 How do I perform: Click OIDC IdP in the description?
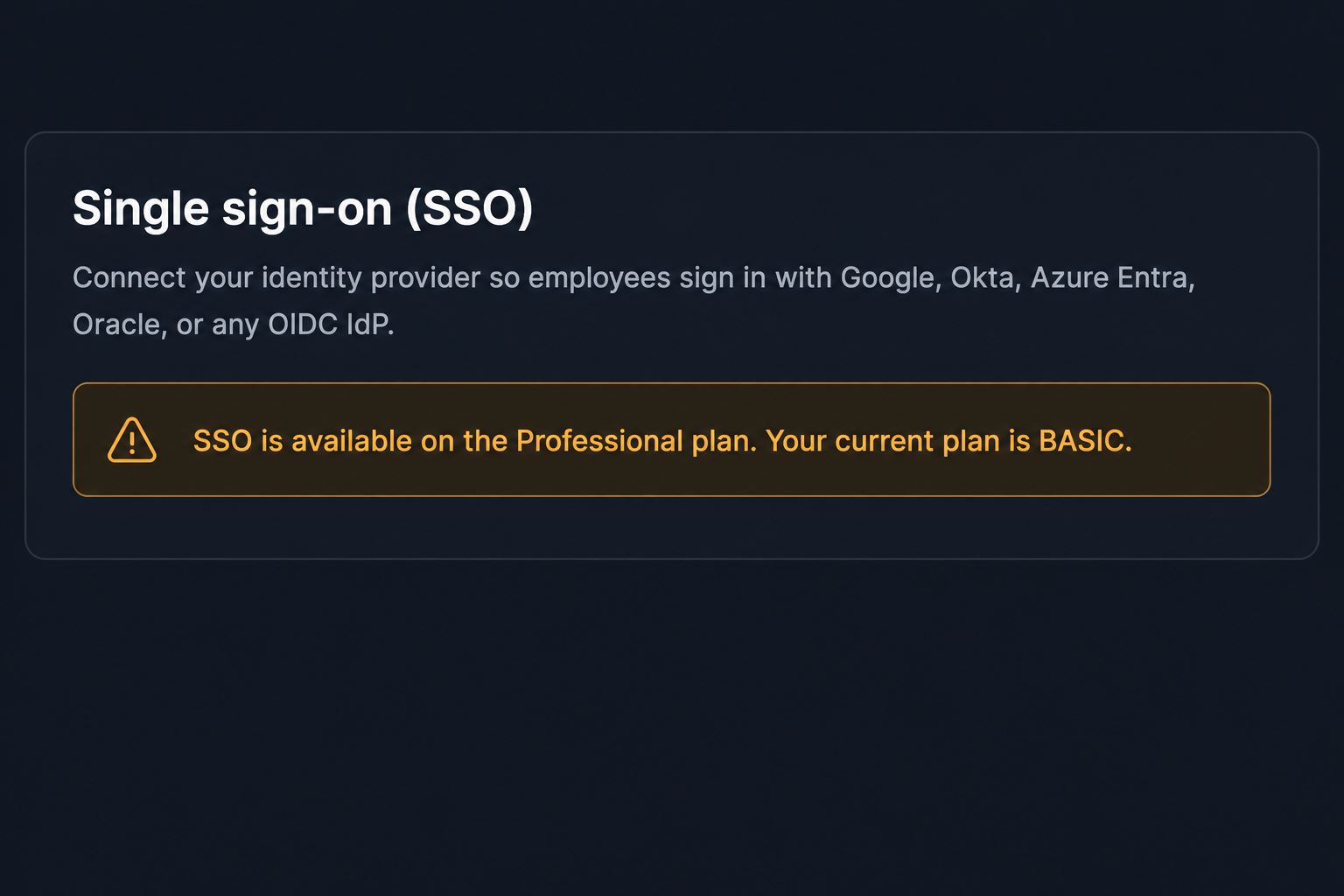tap(331, 325)
